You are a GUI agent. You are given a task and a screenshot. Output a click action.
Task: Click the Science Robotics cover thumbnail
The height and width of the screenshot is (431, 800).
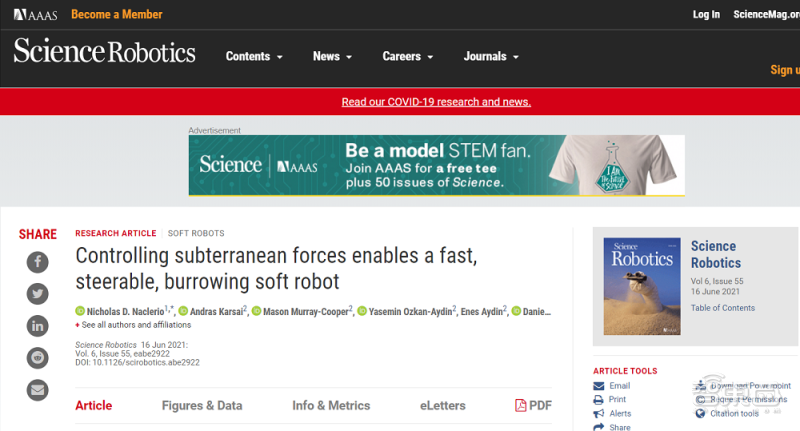(x=642, y=286)
